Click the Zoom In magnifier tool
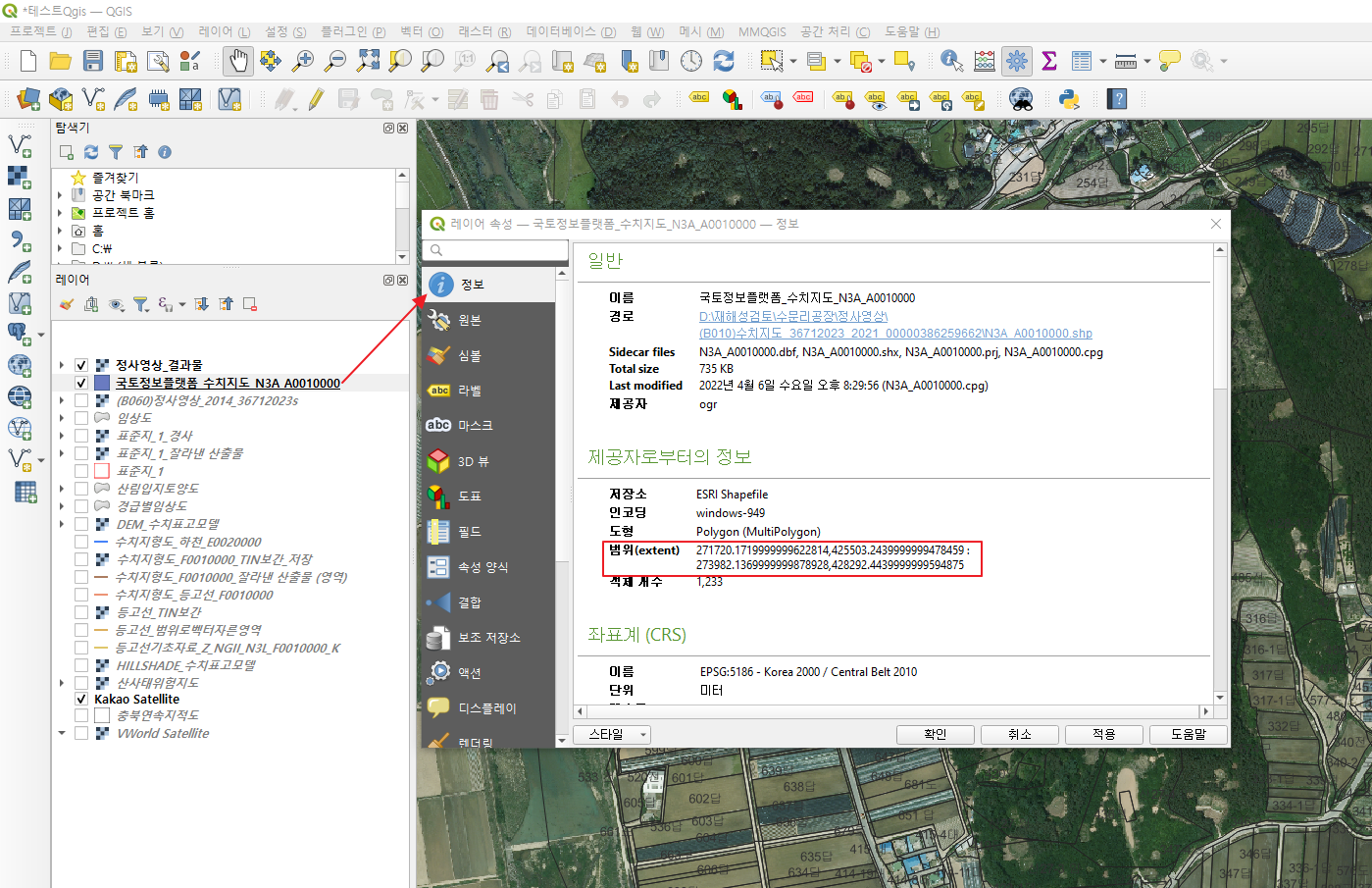This screenshot has width=1372, height=888. (303, 61)
